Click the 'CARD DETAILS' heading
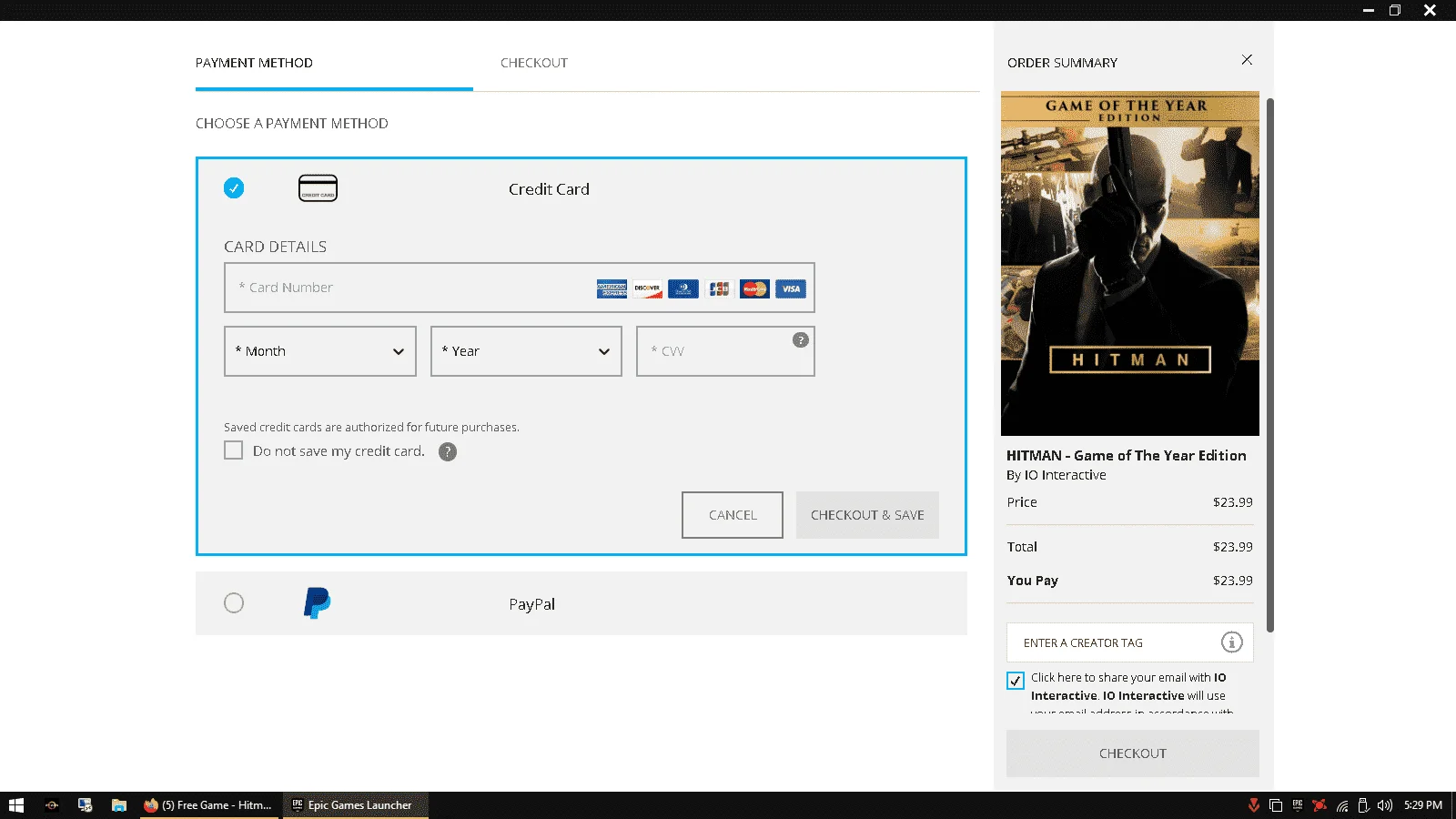 click(x=275, y=247)
